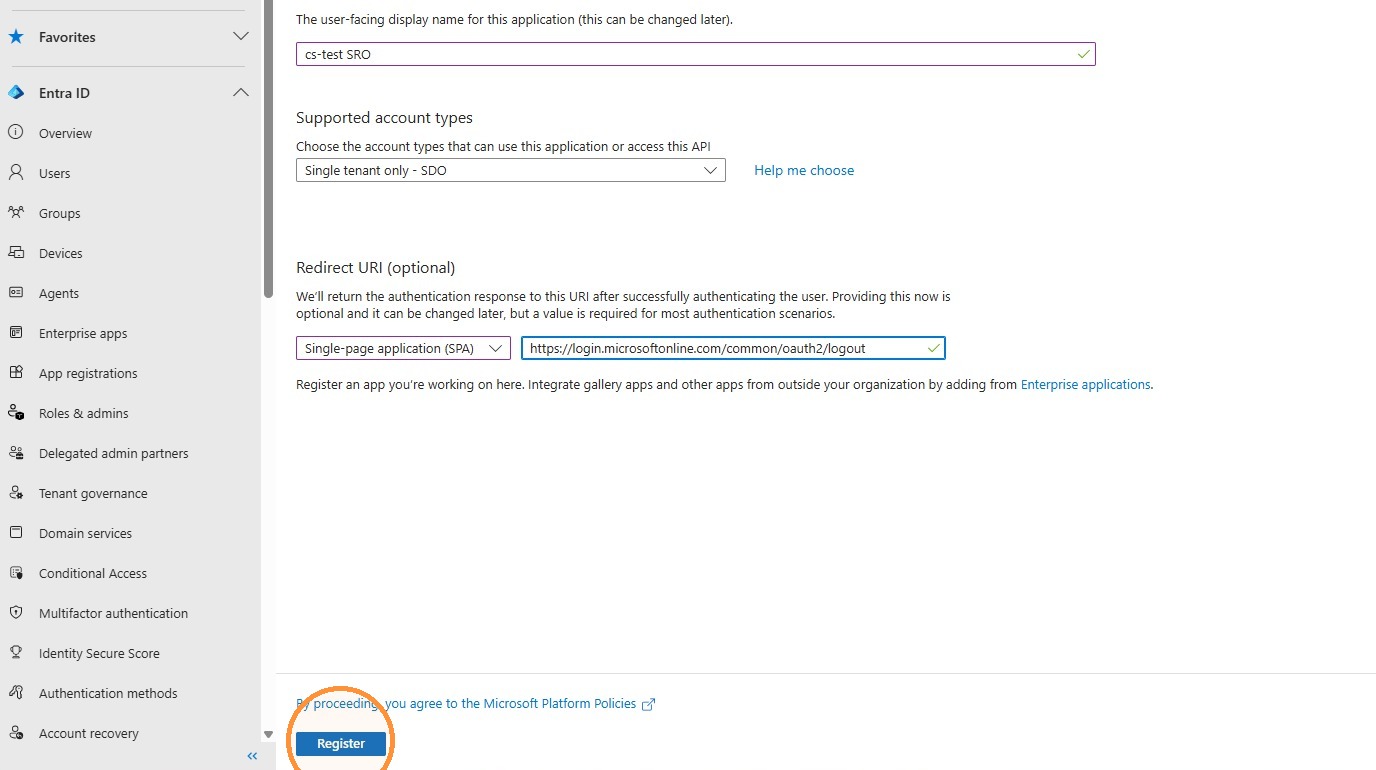Open Tenant governance menu item
The width and height of the screenshot is (1376, 770).
tap(93, 493)
